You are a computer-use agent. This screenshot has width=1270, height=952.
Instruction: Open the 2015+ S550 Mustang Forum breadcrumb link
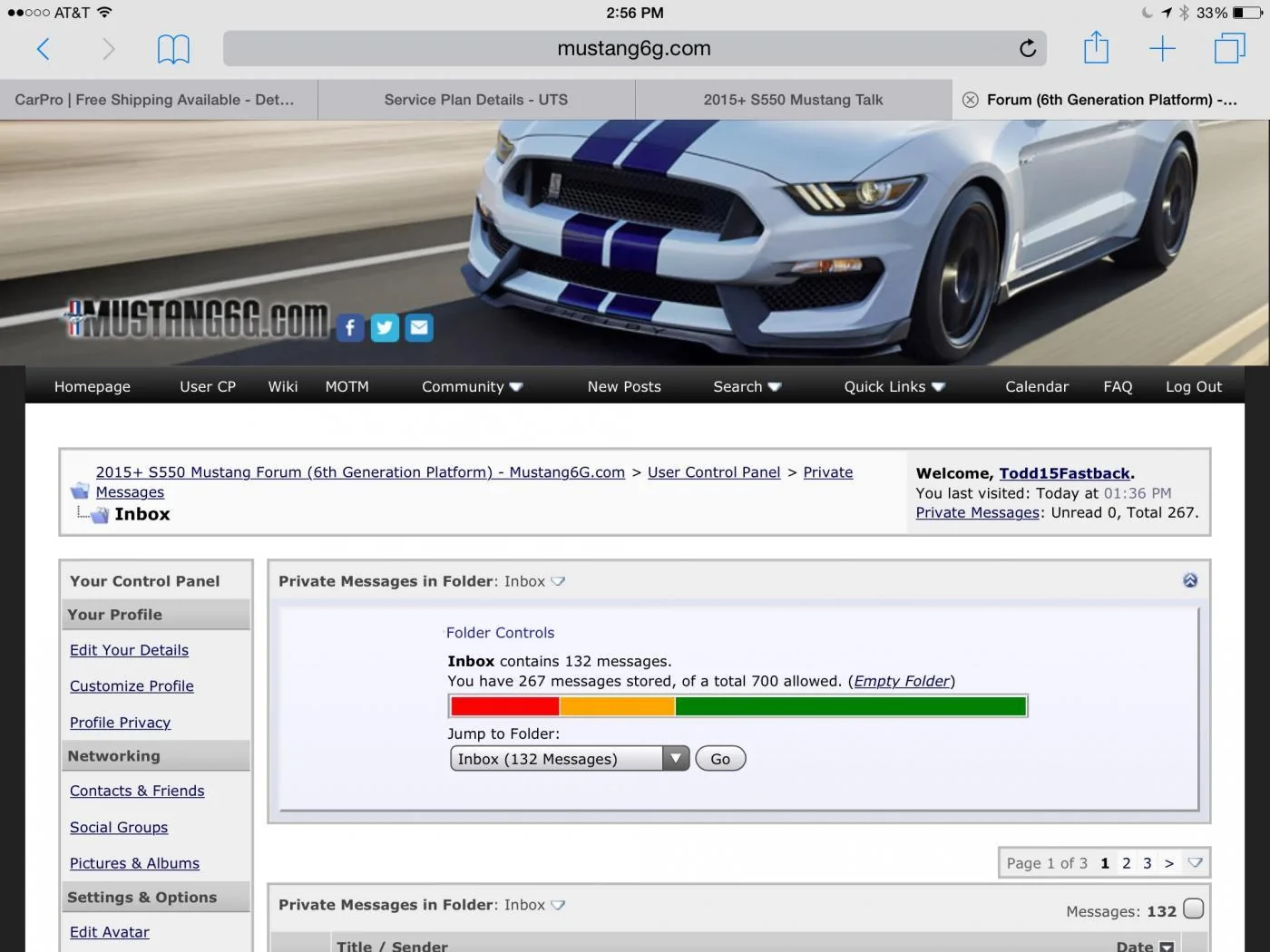pos(360,472)
